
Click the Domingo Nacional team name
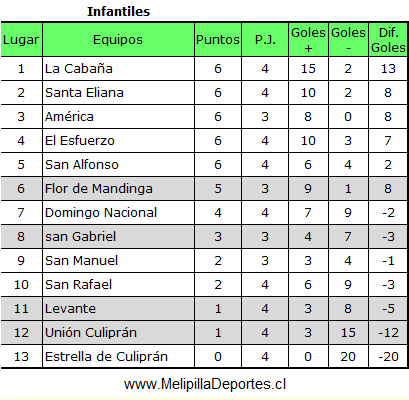pos(101,213)
